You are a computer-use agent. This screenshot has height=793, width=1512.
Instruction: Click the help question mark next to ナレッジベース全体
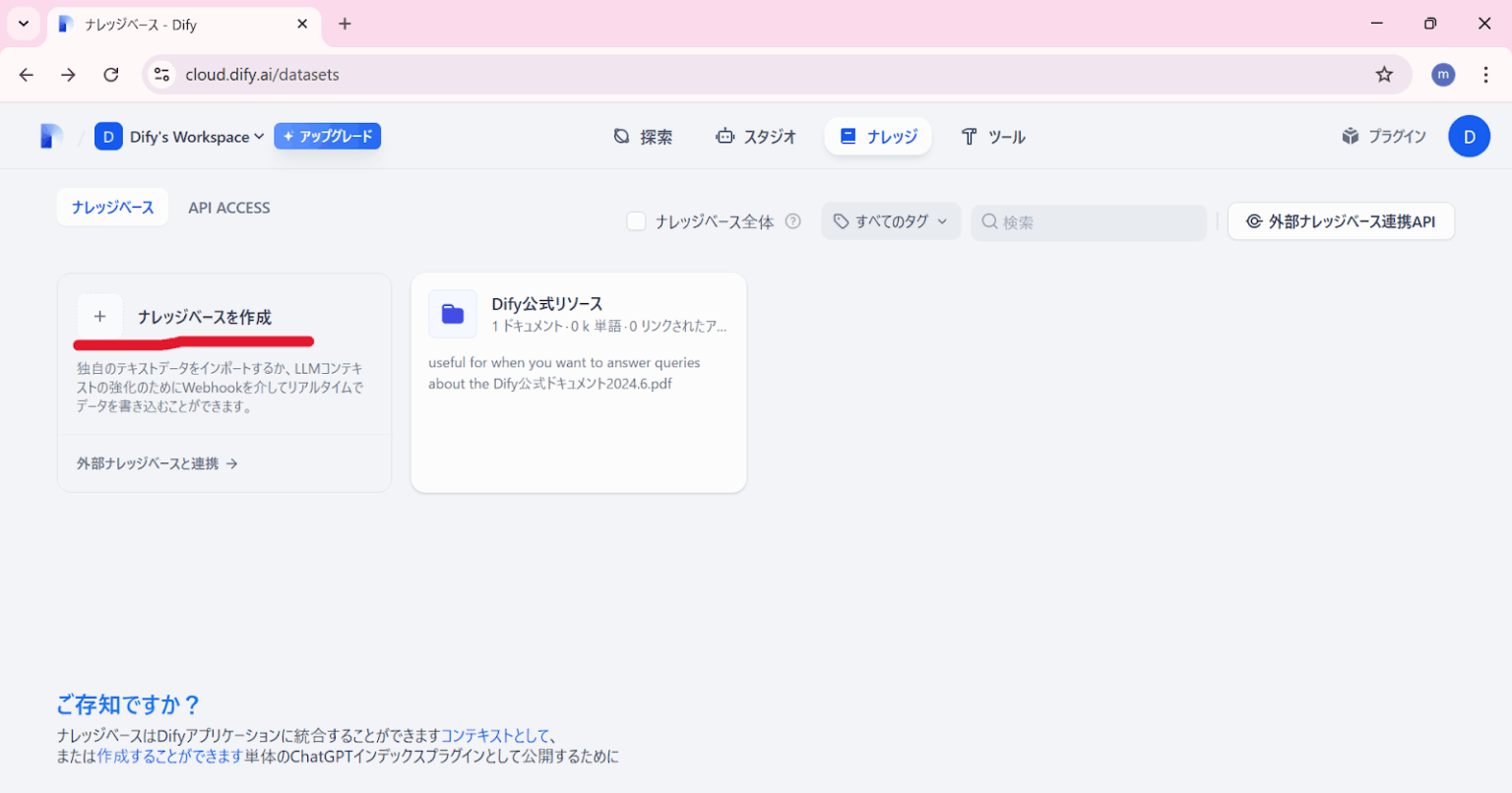pos(793,221)
